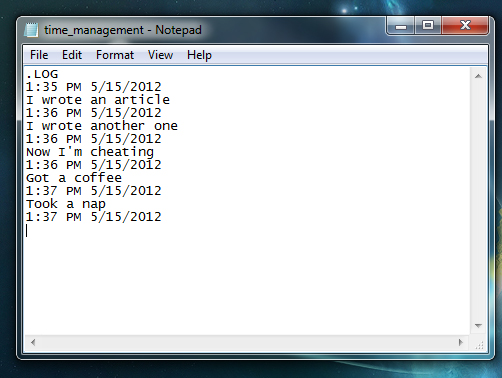This screenshot has width=502, height=378.
Task: Place cursor in the .LOG line
Action: click(42, 74)
